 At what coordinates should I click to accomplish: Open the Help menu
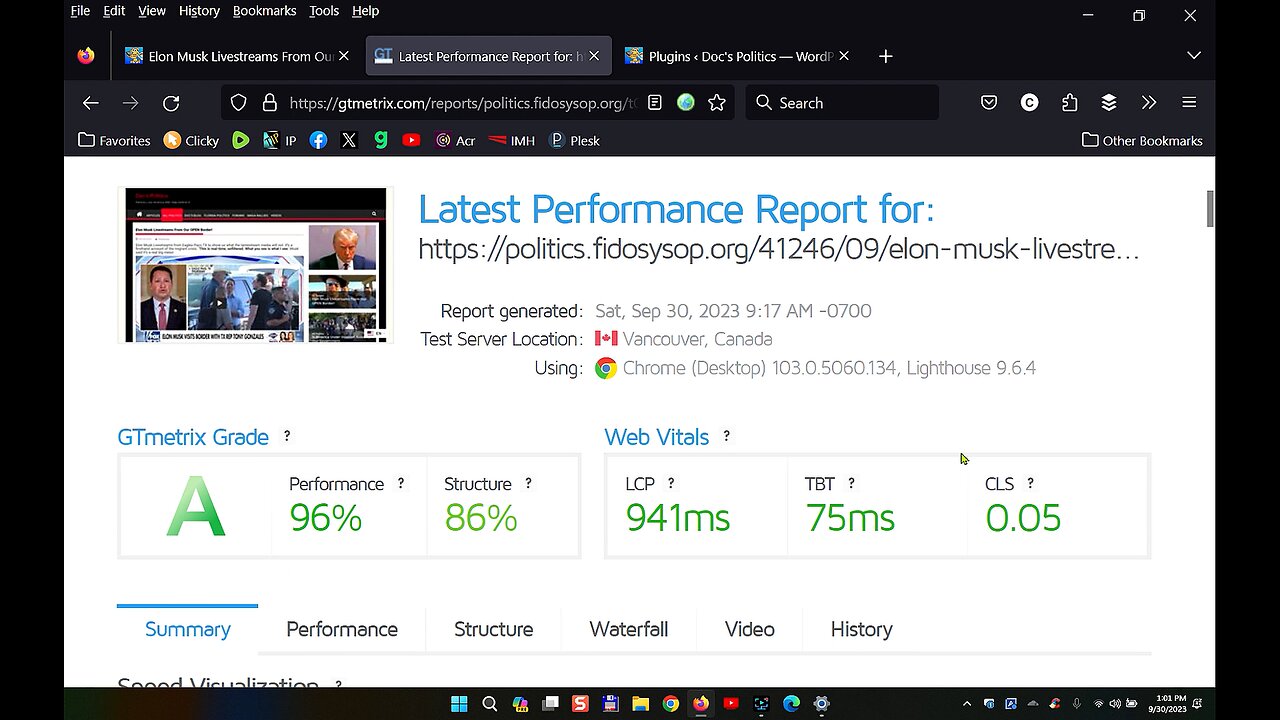tap(365, 11)
